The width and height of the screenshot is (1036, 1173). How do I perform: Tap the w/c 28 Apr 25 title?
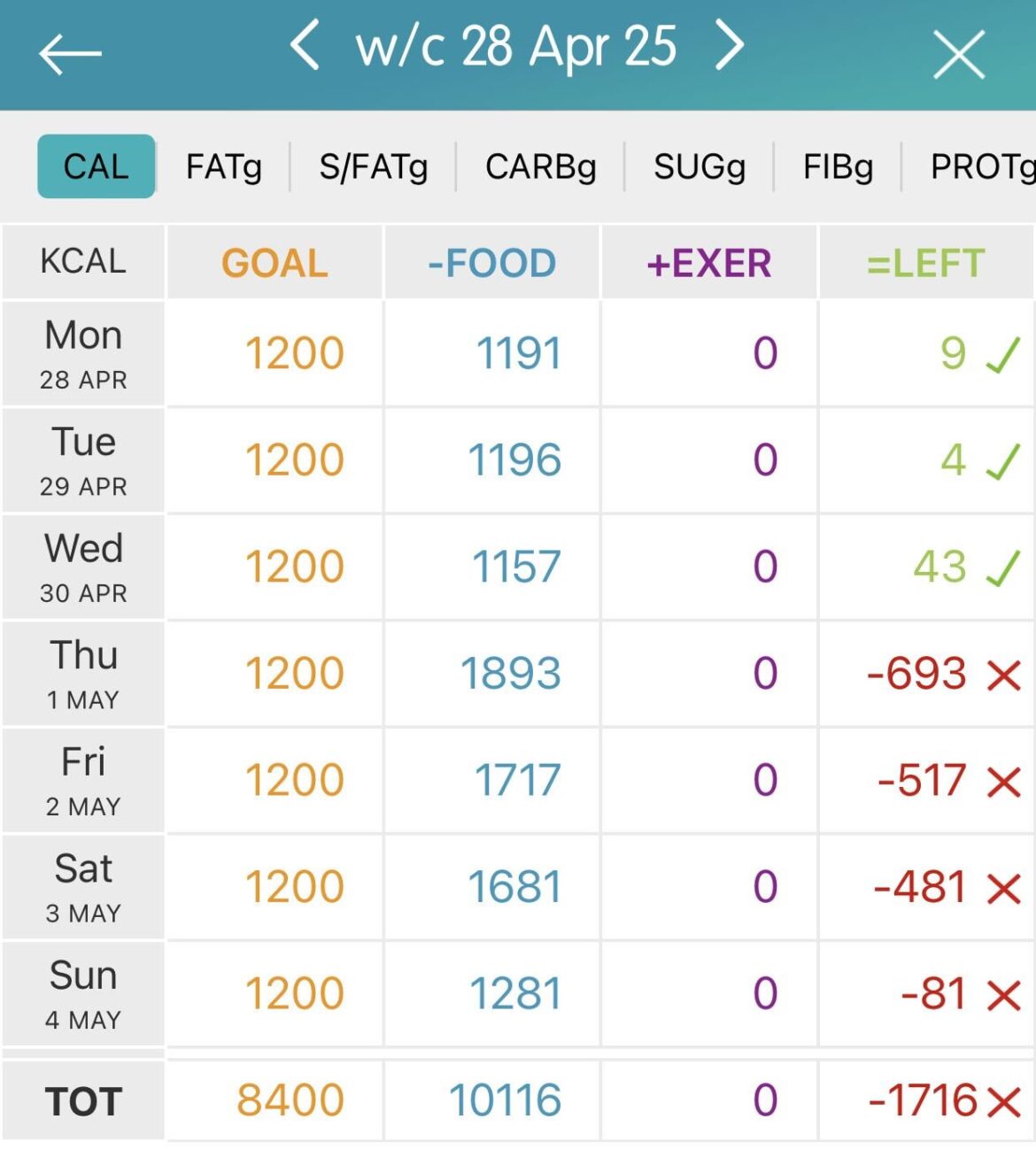(516, 47)
